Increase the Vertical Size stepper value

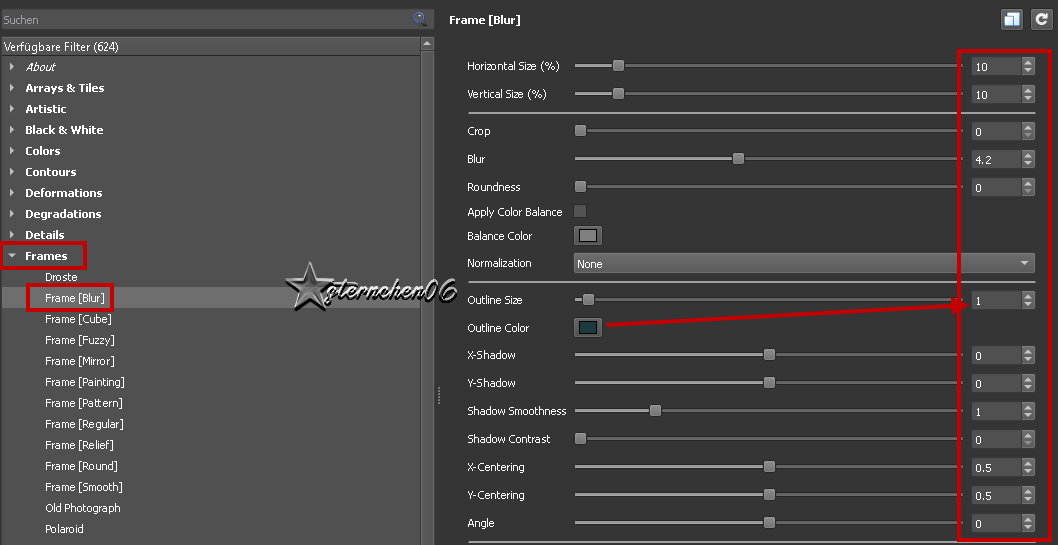click(1028, 90)
